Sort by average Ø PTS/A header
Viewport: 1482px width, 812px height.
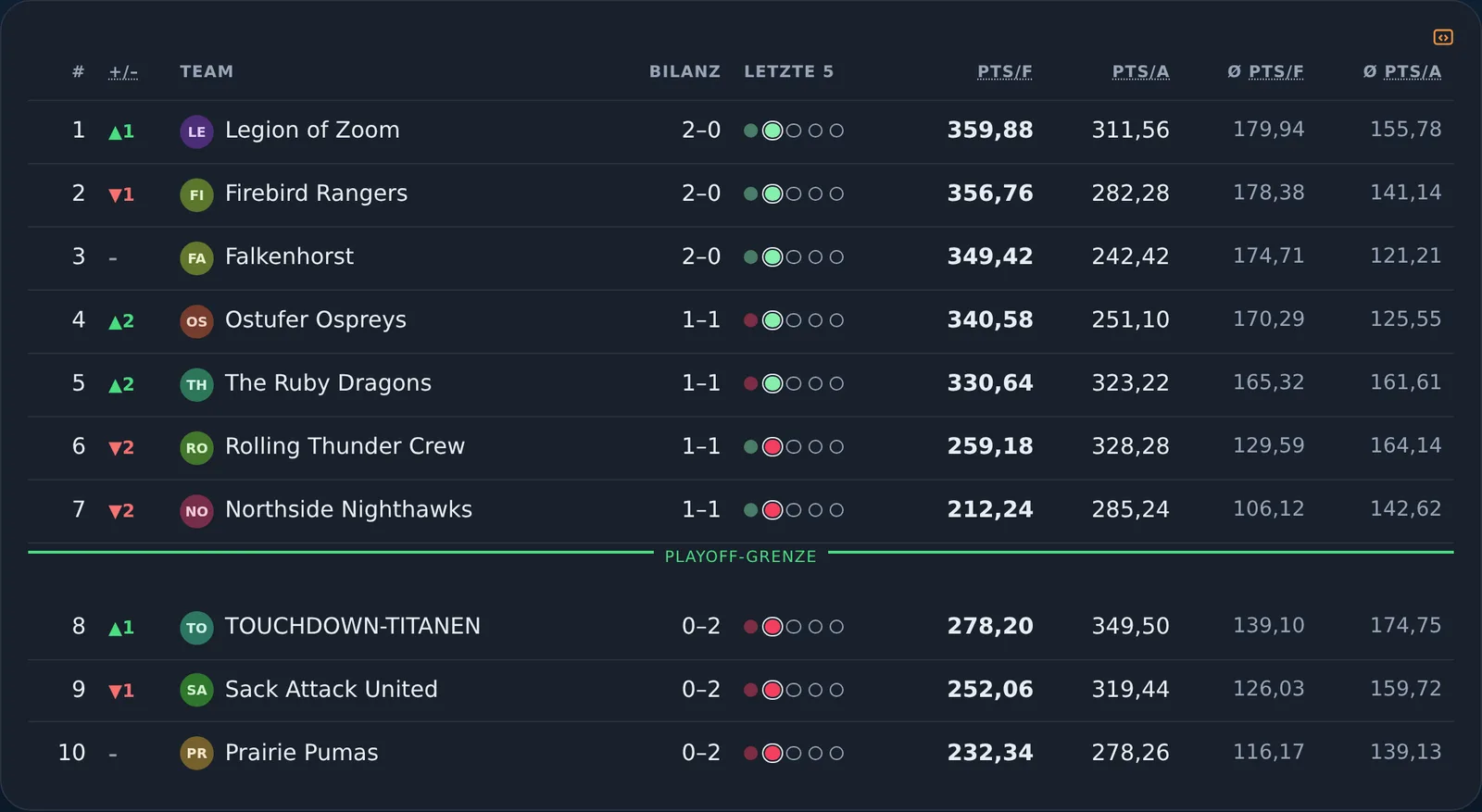(x=1402, y=71)
